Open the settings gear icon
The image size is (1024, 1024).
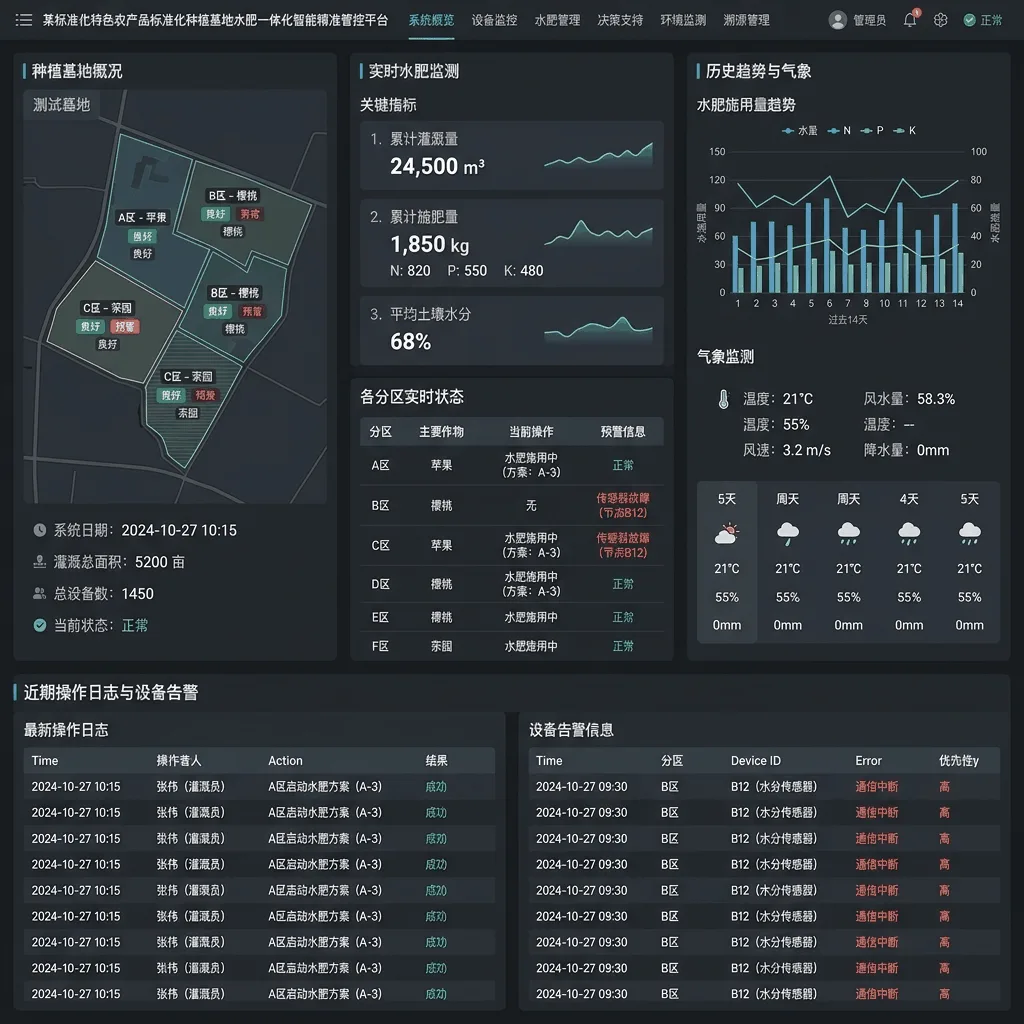coord(940,20)
